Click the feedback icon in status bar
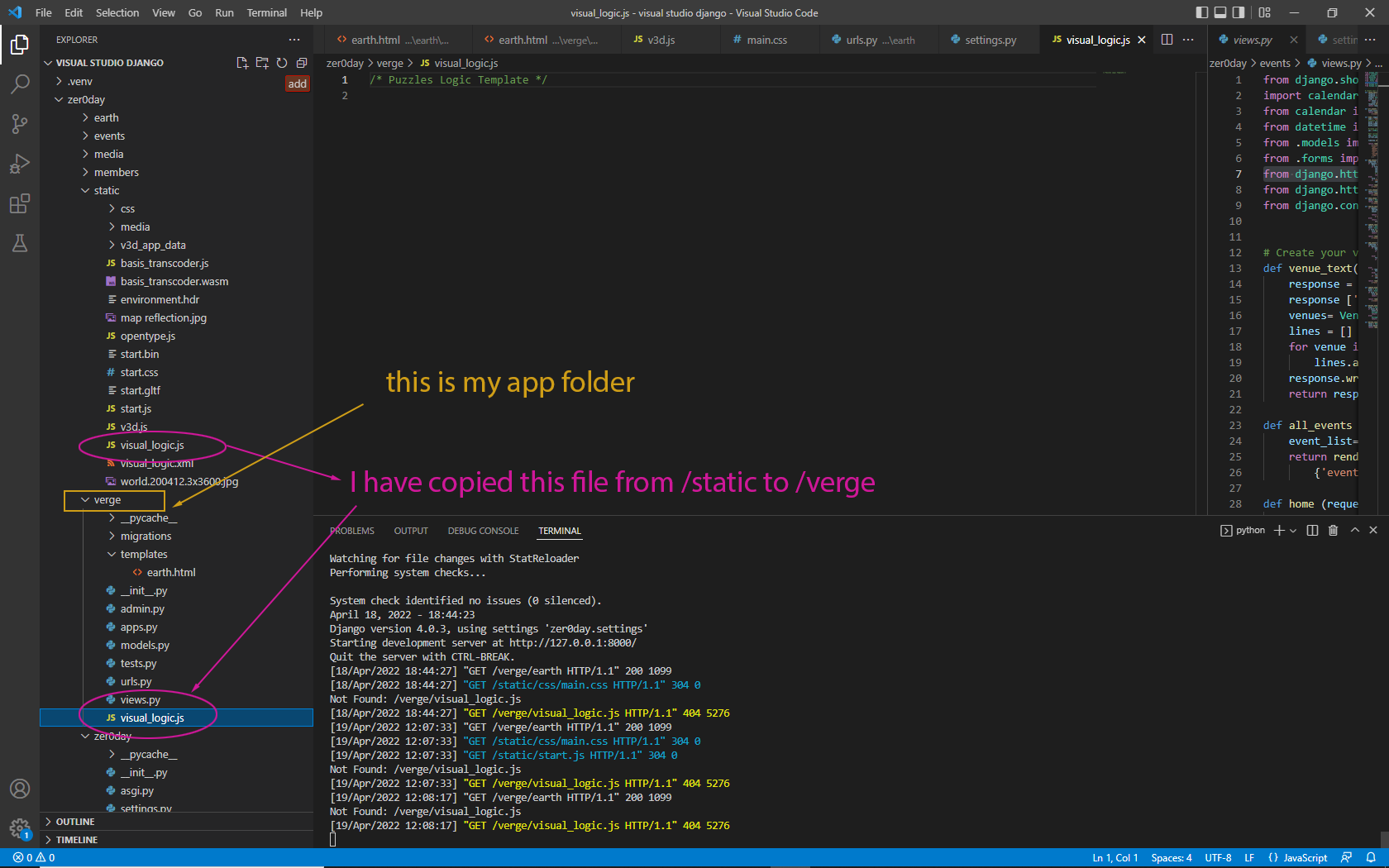The height and width of the screenshot is (868, 1389). pos(1347,858)
